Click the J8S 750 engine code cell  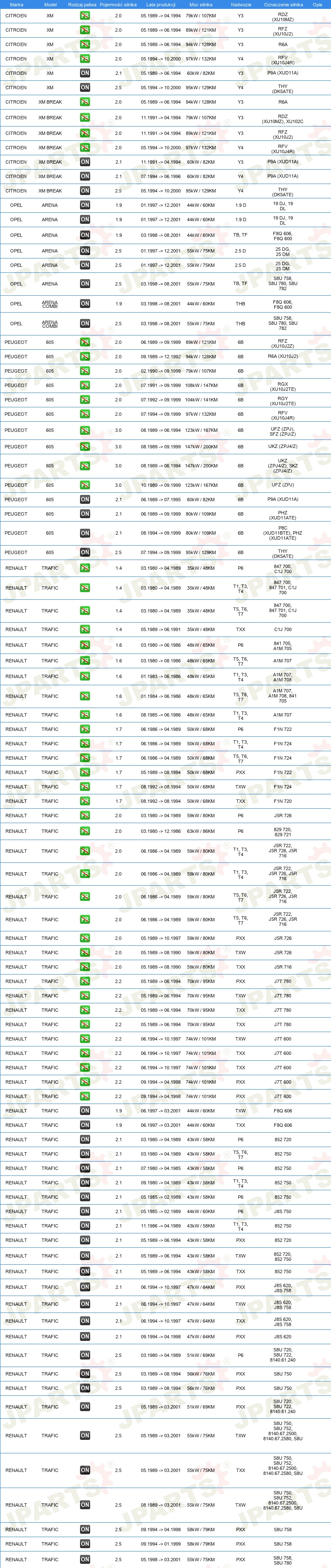click(x=283, y=1211)
